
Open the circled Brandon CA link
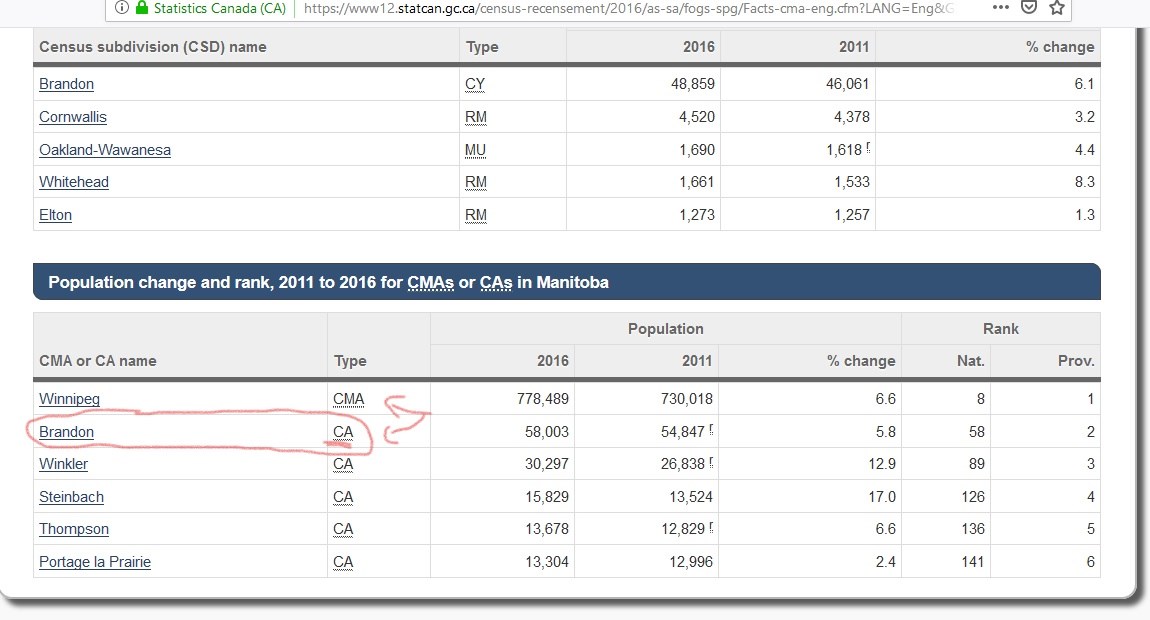66,432
